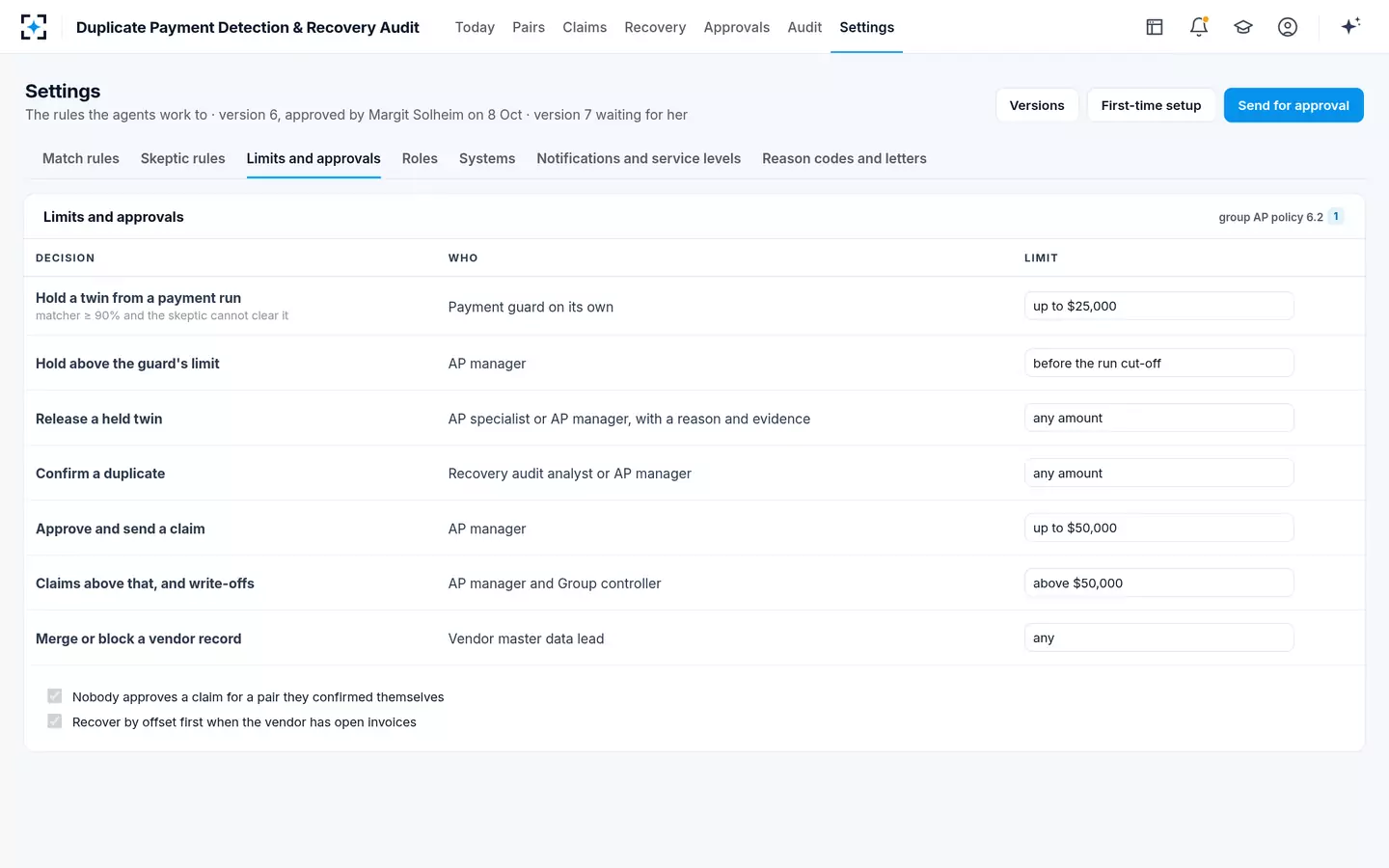Click 'Recovery audit analyst or AP manager'
The width and height of the screenshot is (1389, 868).
pos(570,474)
